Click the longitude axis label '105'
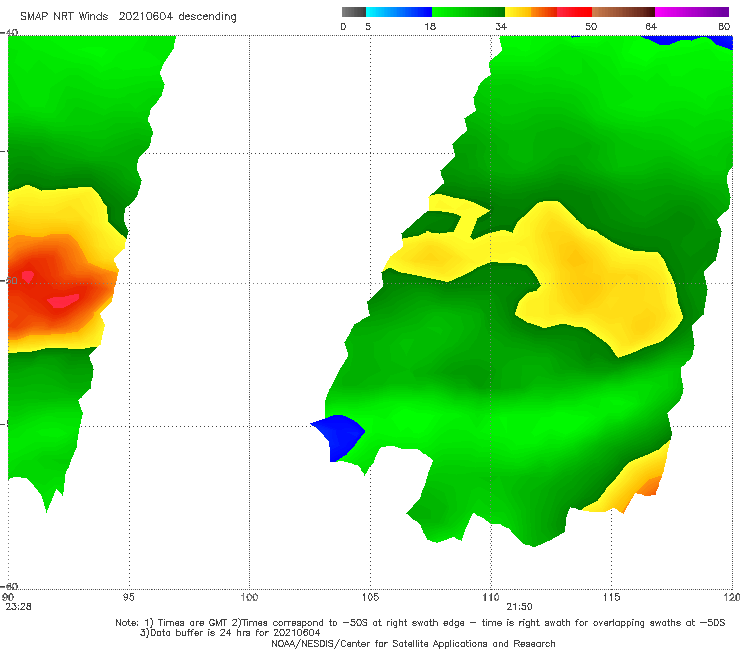 pyautogui.click(x=370, y=598)
